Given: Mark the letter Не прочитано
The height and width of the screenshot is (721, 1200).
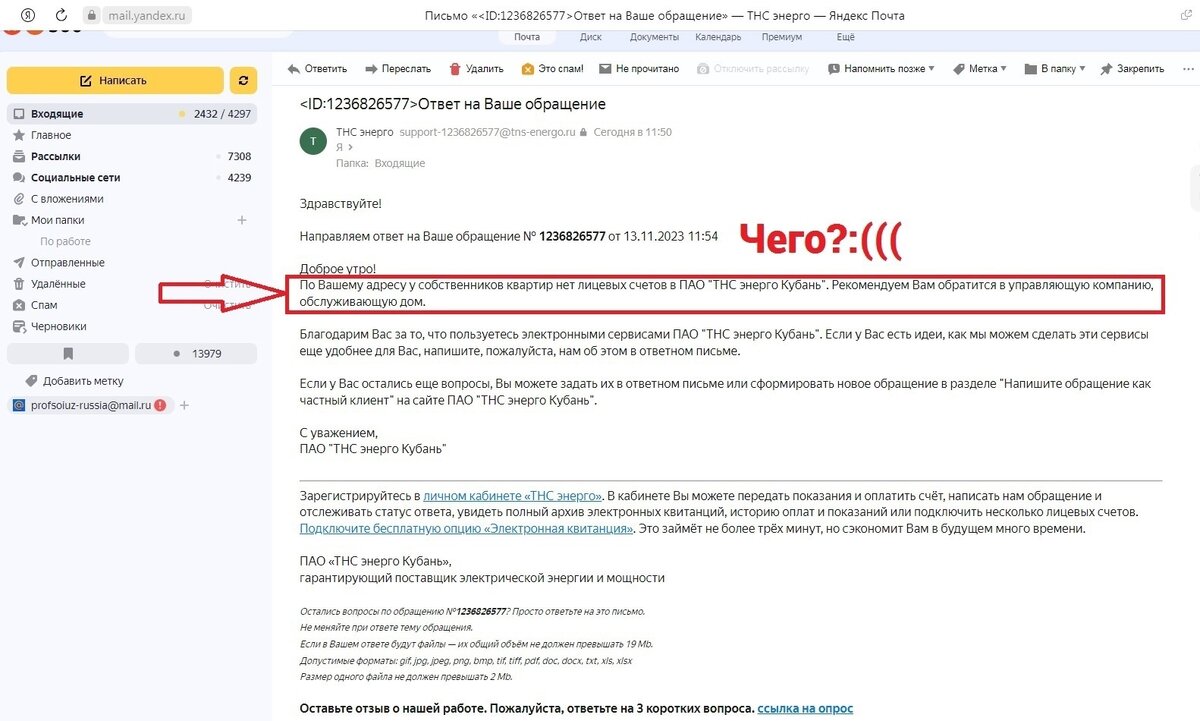Looking at the screenshot, I should point(639,69).
